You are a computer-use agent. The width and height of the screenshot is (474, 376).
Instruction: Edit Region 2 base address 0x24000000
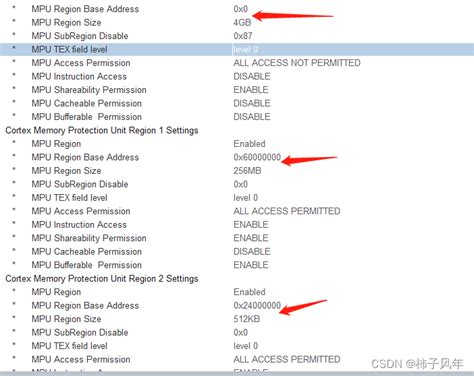[x=257, y=305]
